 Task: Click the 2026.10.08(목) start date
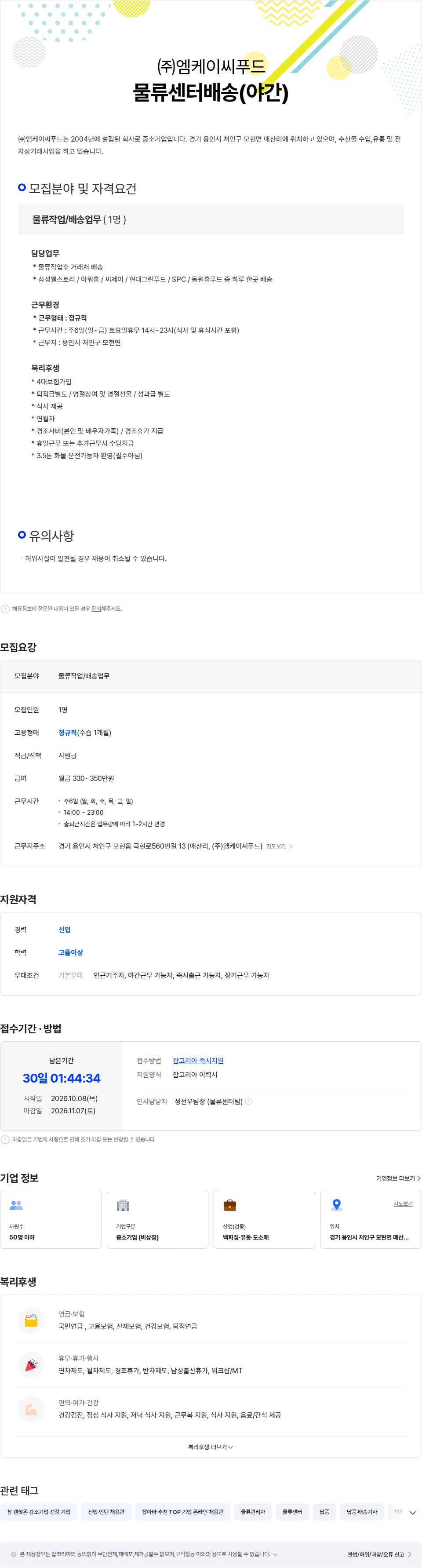pos(74,1099)
